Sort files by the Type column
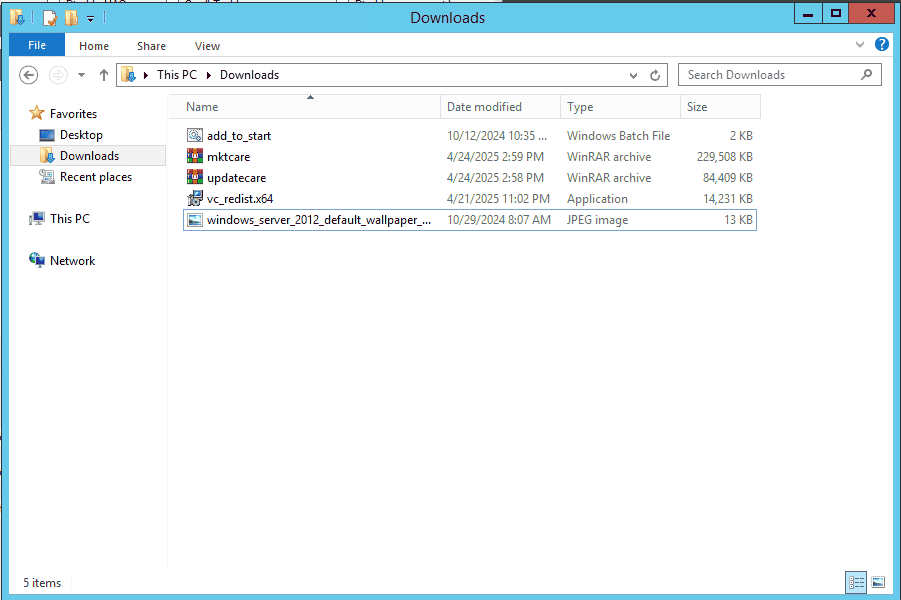This screenshot has height=600, width=901. click(x=620, y=107)
